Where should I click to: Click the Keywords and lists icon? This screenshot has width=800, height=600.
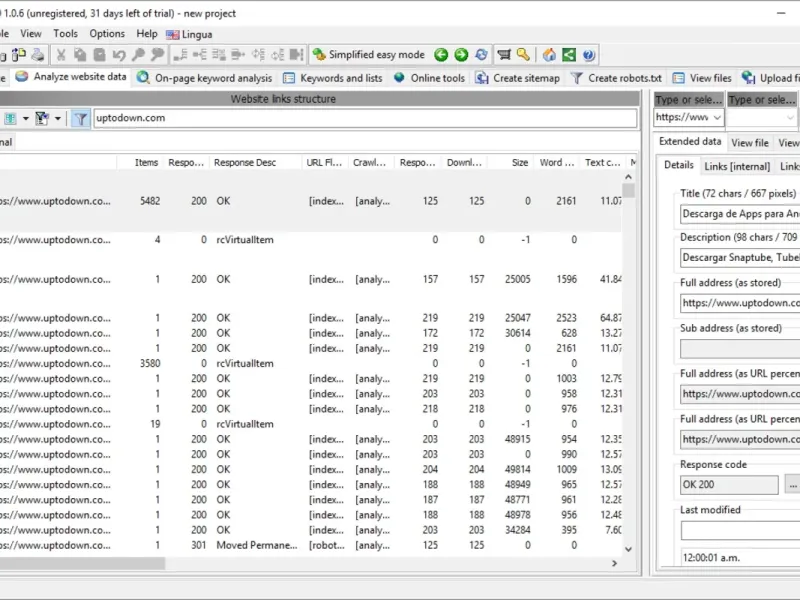tap(289, 78)
